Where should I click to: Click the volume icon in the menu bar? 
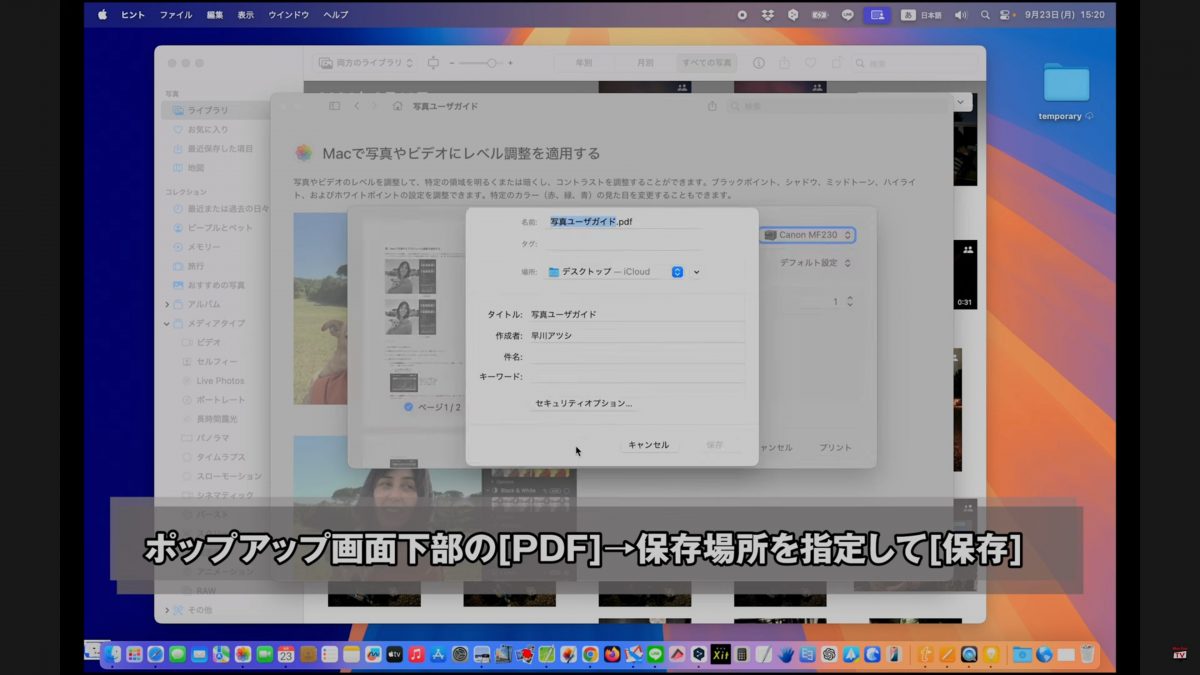coord(961,15)
